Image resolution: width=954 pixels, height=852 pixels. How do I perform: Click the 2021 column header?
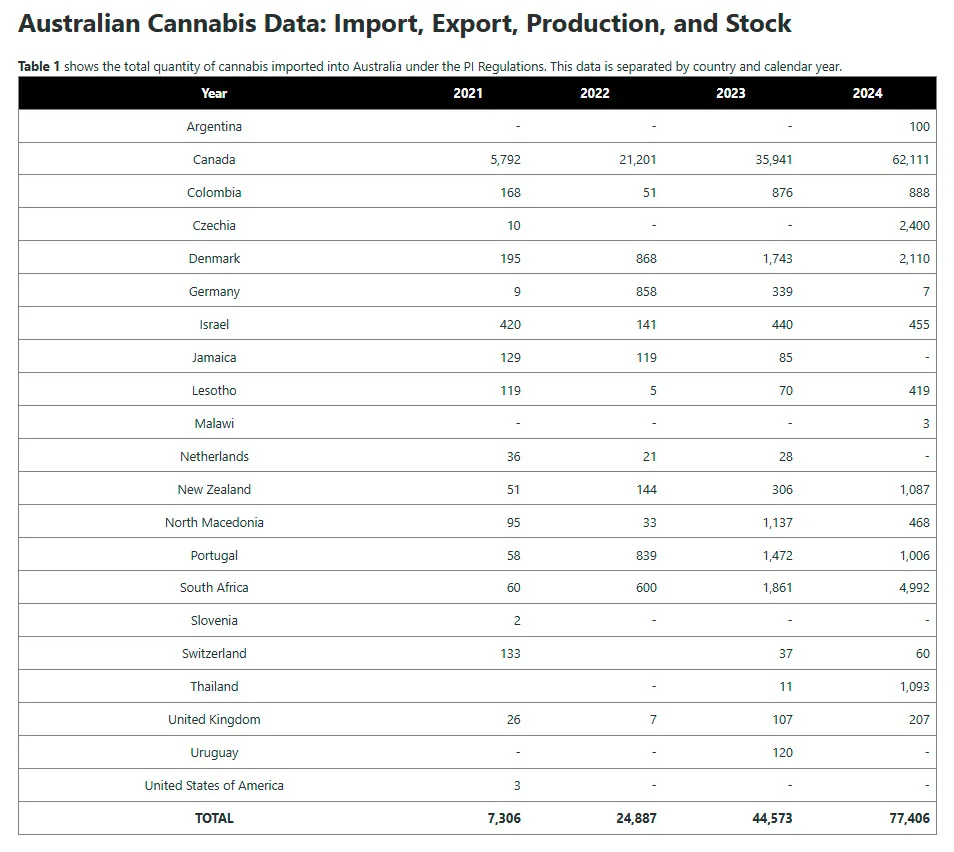(x=467, y=93)
